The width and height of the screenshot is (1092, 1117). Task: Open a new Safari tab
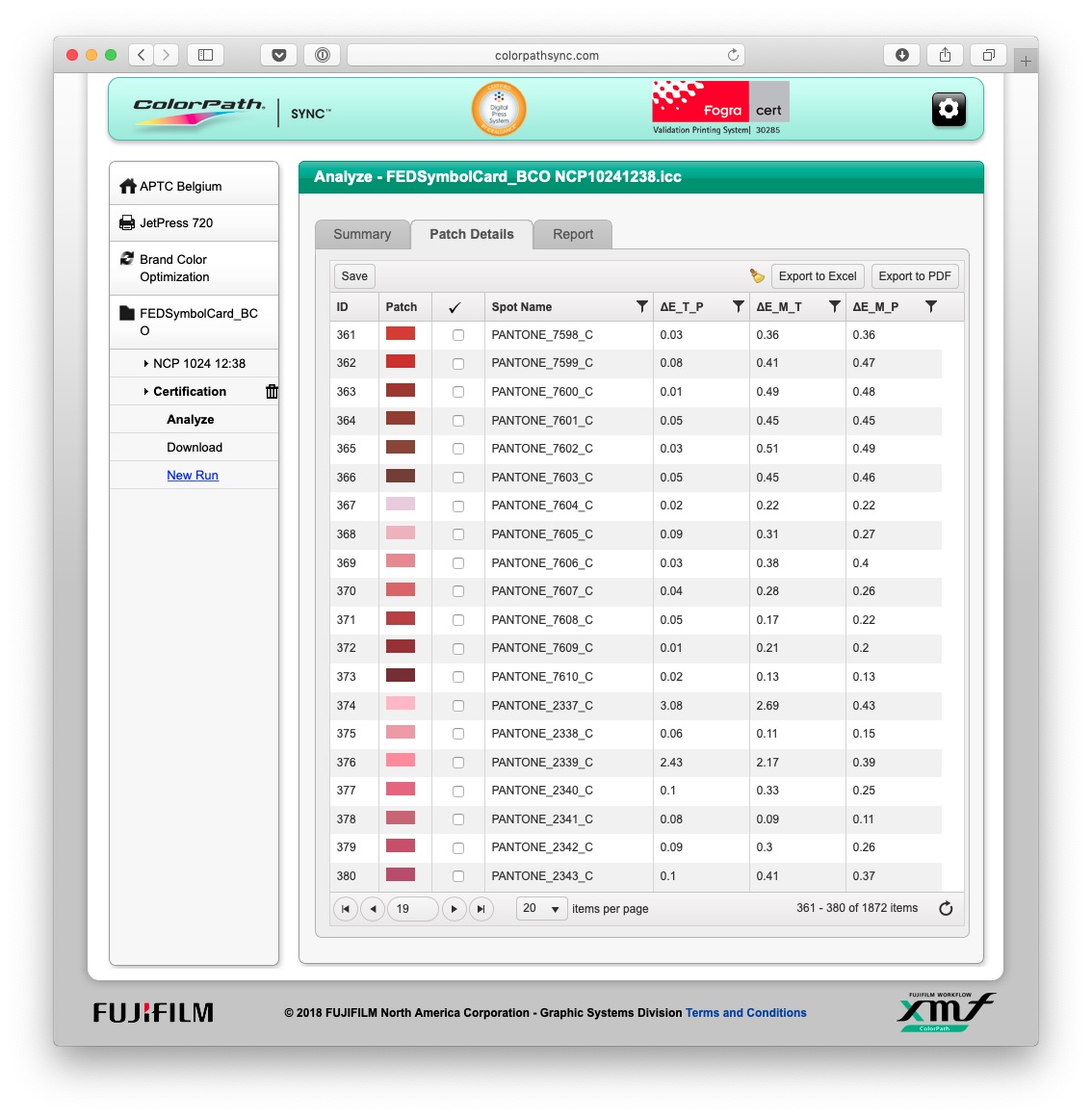point(1026,62)
